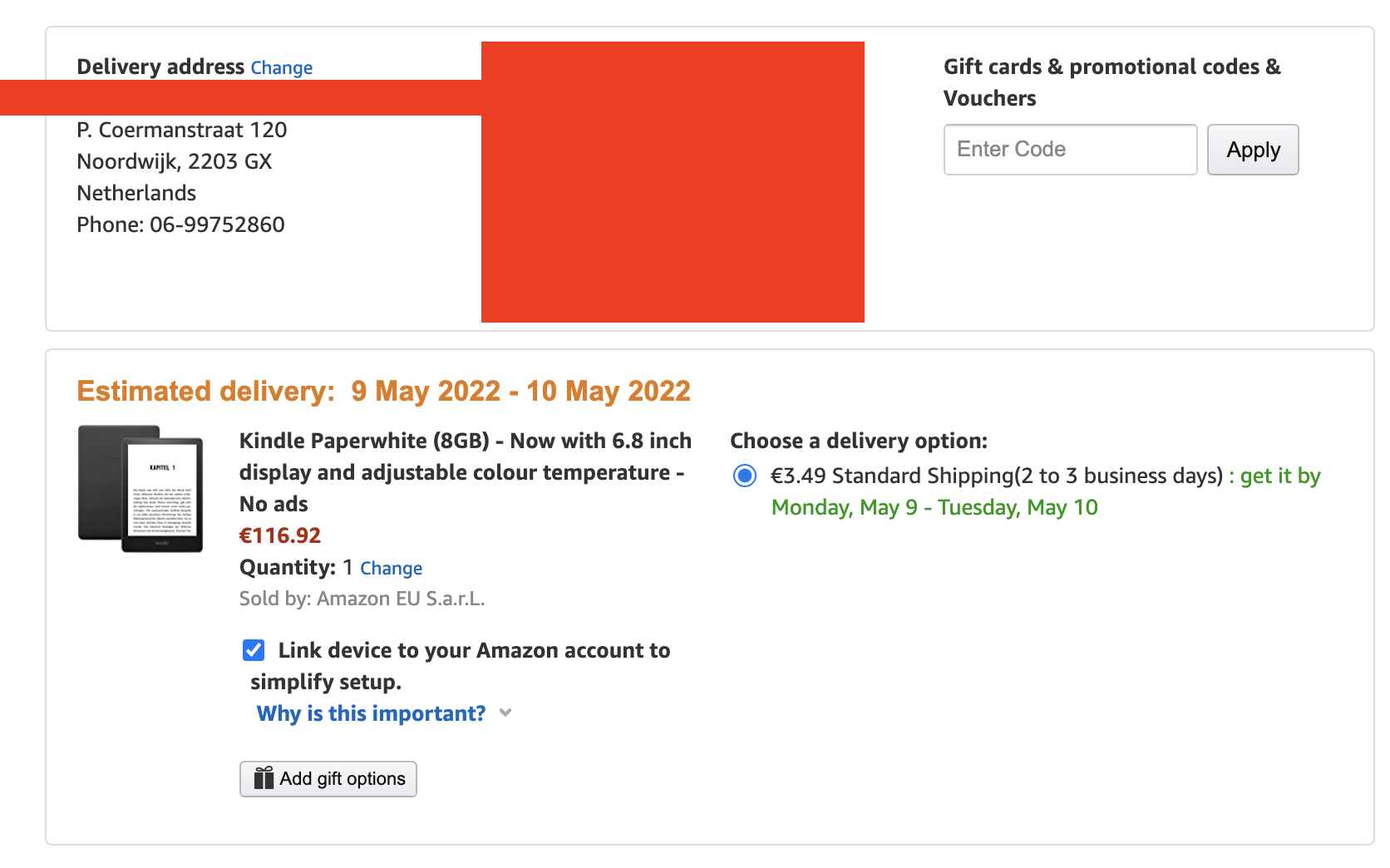Click the Add gift options button
Screen dimensions: 1390x868
point(328,779)
